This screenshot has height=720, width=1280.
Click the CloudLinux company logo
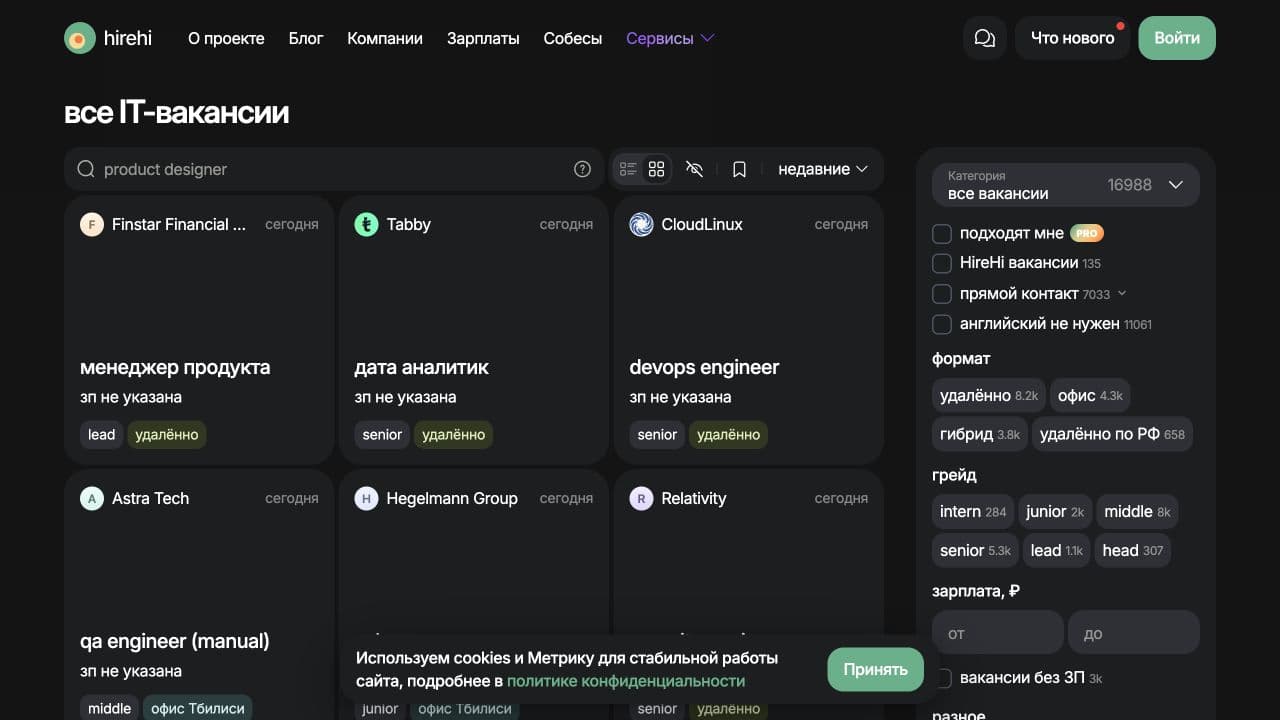tap(641, 224)
